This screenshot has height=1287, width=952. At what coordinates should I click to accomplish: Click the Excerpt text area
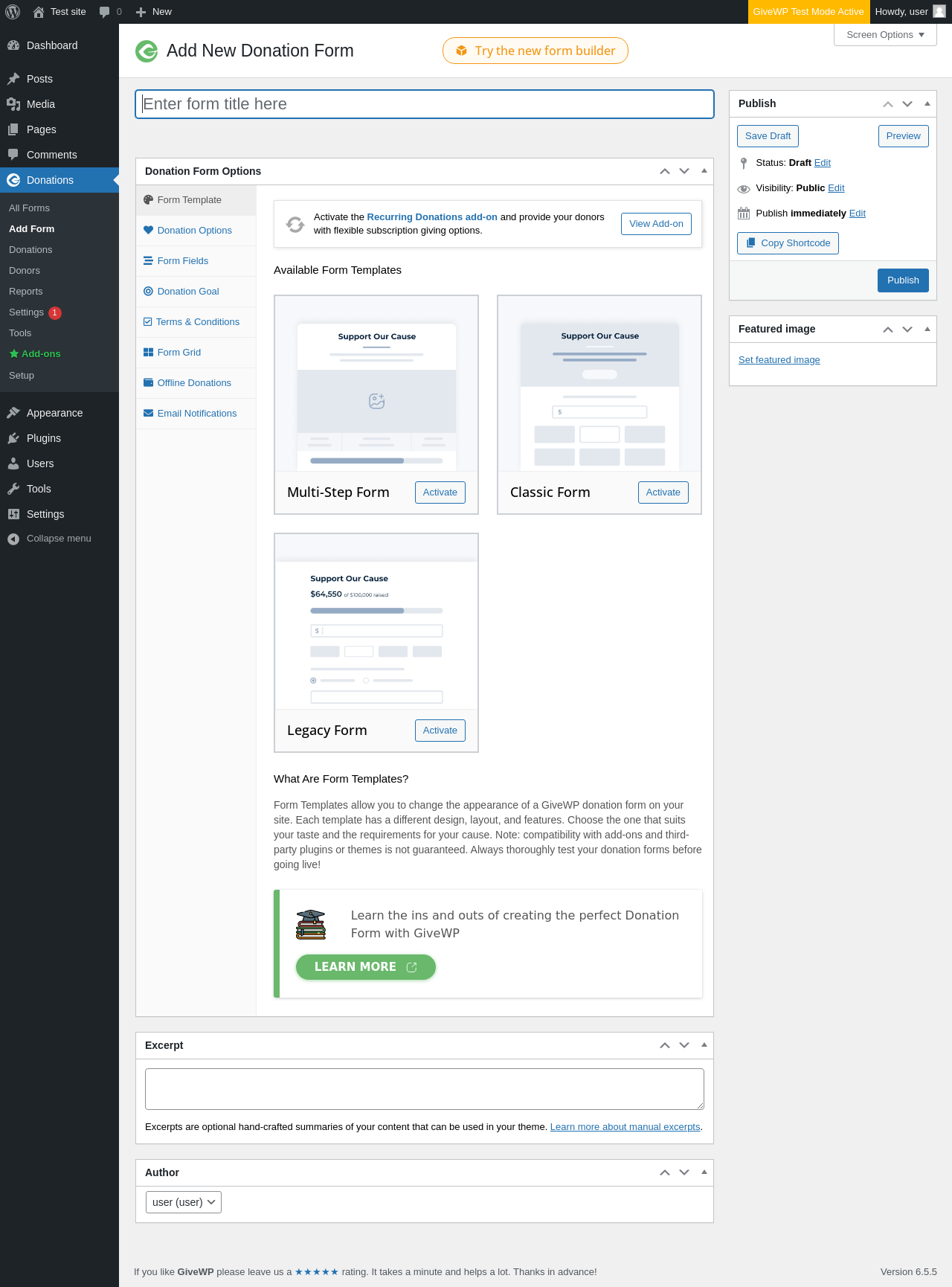click(x=425, y=1089)
